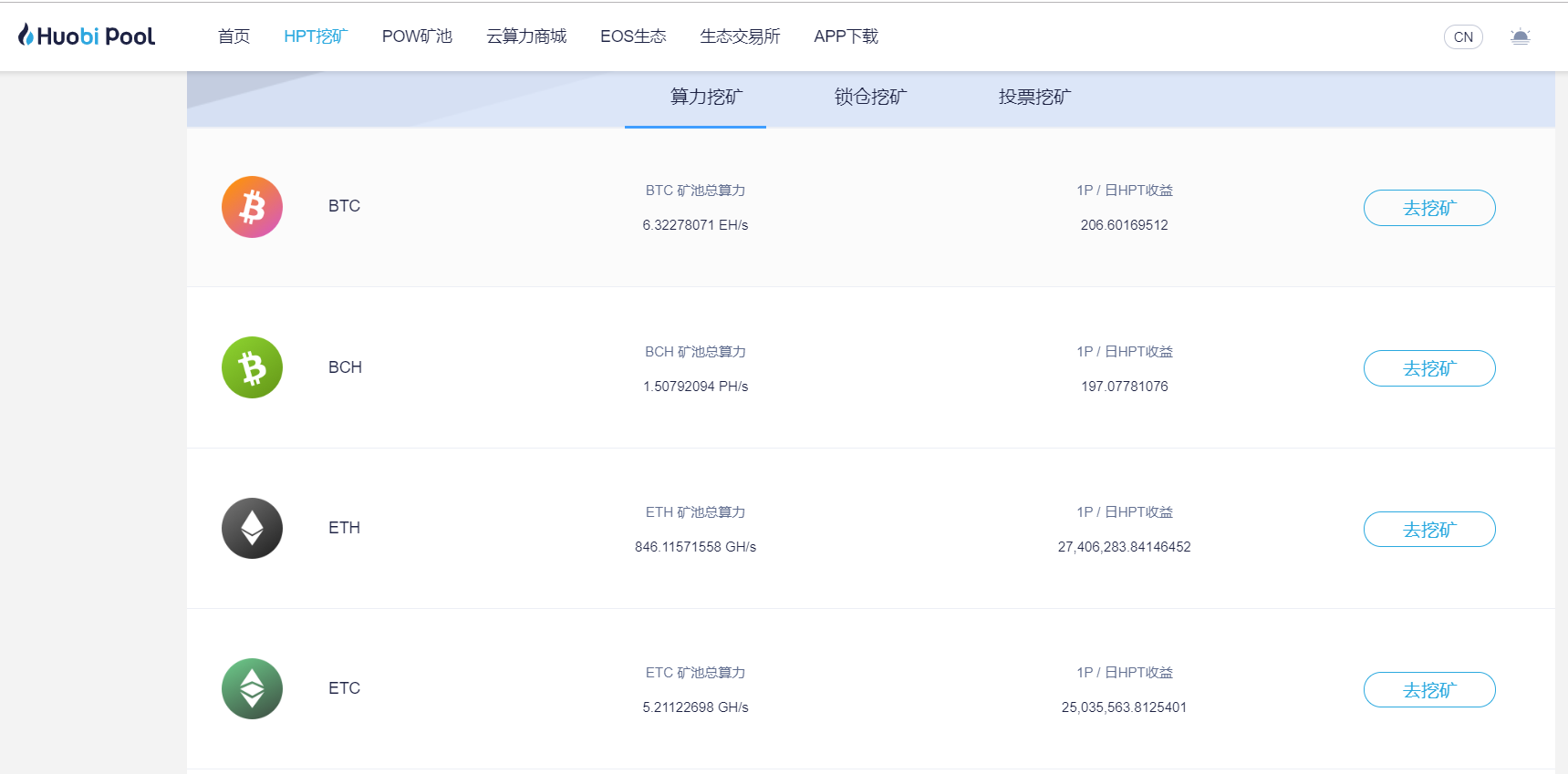
Task: Click the ETC 矿池总算力 label
Action: pos(695,673)
